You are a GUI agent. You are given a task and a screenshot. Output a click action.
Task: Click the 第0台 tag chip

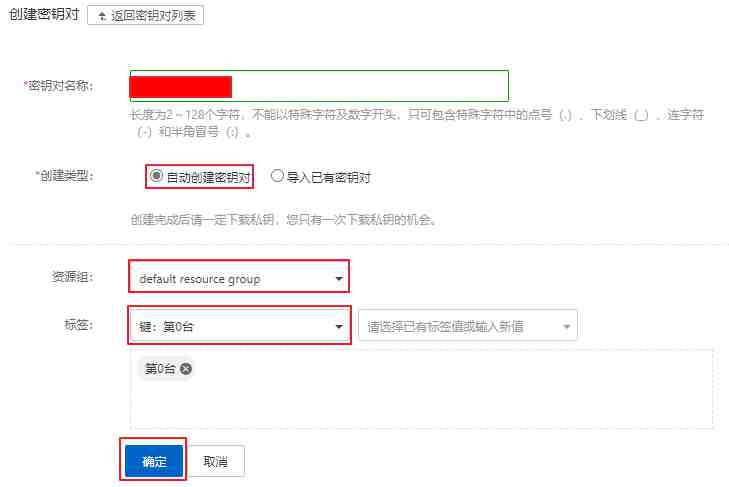click(167, 369)
